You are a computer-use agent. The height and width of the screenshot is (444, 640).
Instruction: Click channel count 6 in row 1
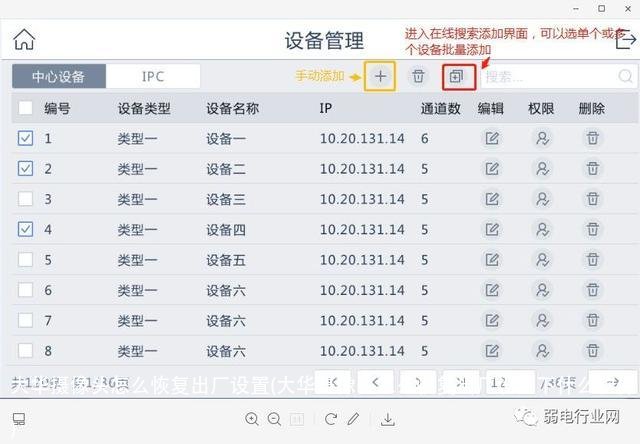pos(424,139)
